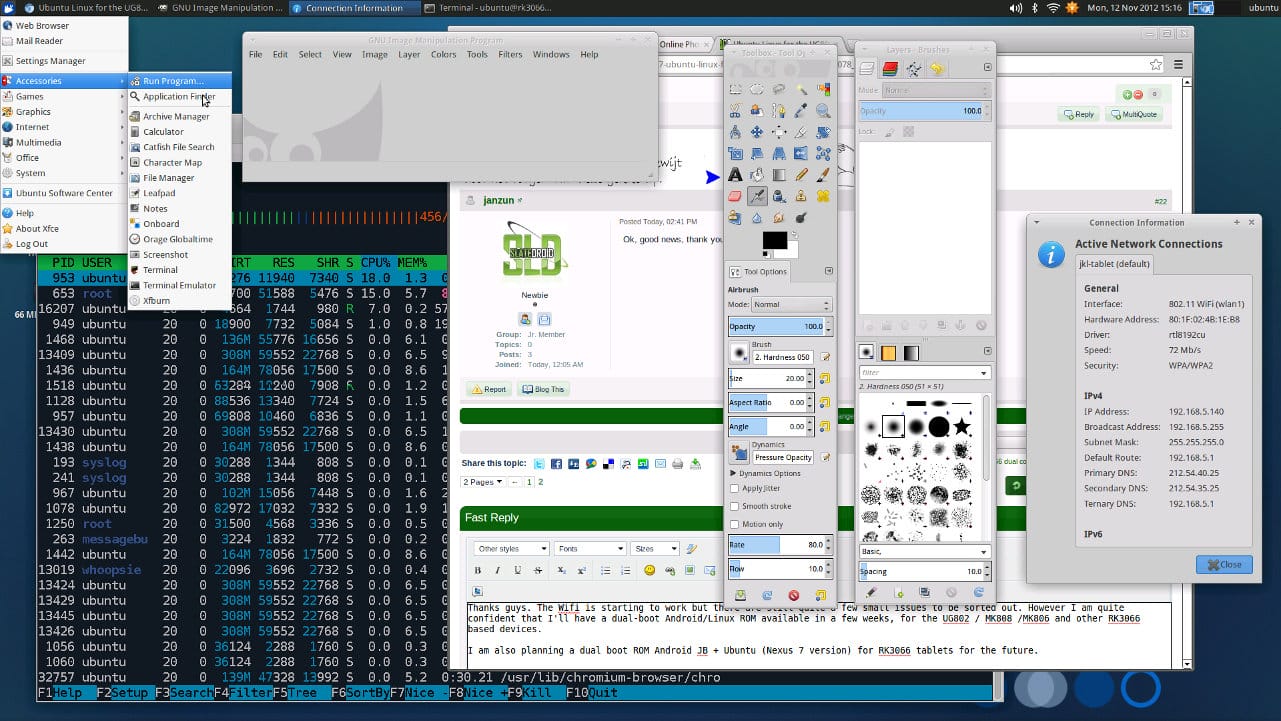Click Italic icon in Fast Reply editor

(x=497, y=570)
